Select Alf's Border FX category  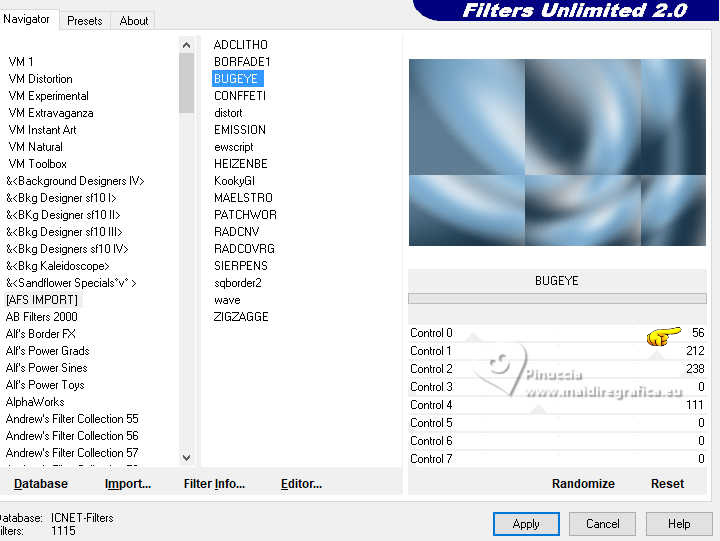[40, 333]
